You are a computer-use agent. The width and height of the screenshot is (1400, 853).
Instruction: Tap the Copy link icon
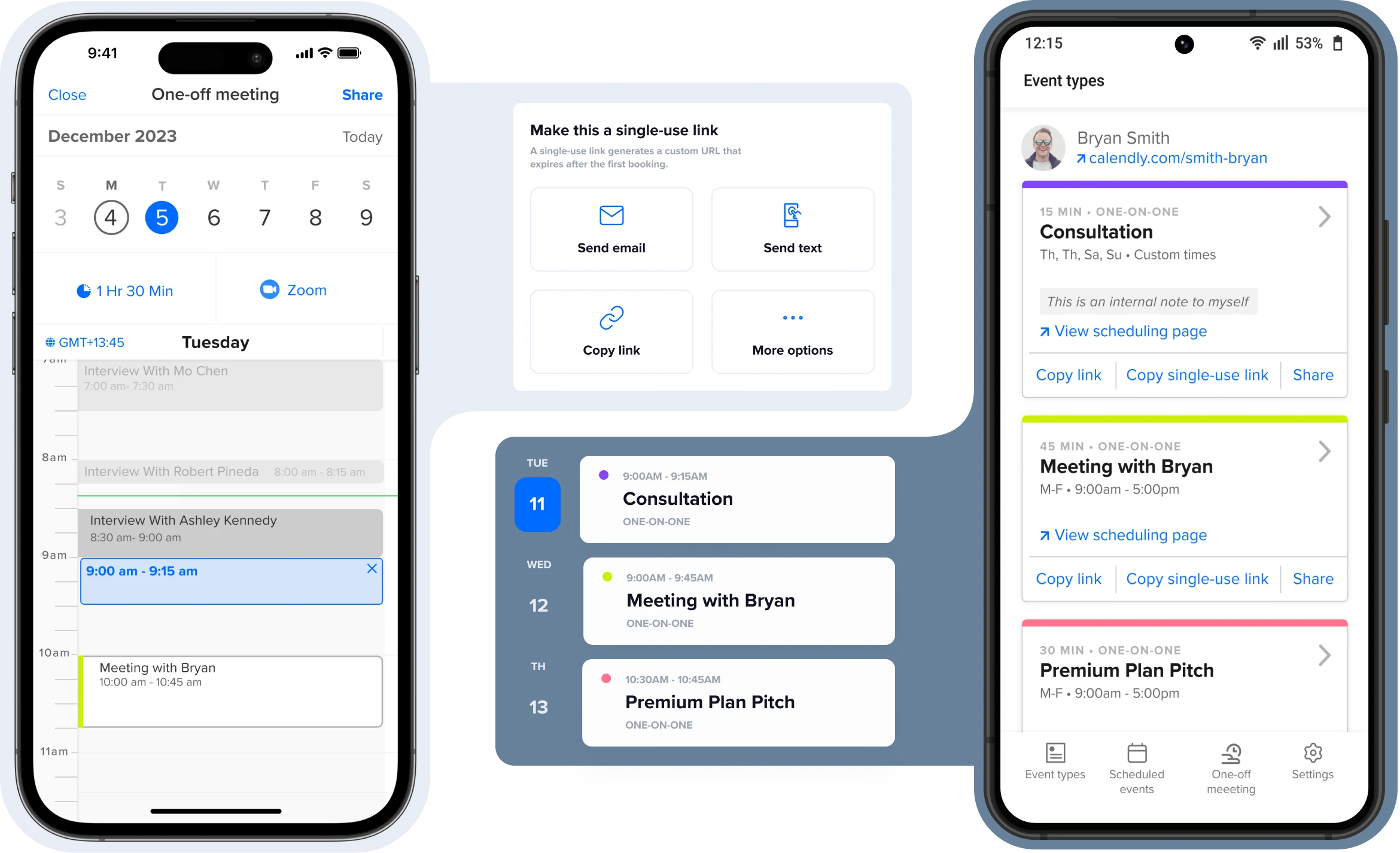point(611,322)
